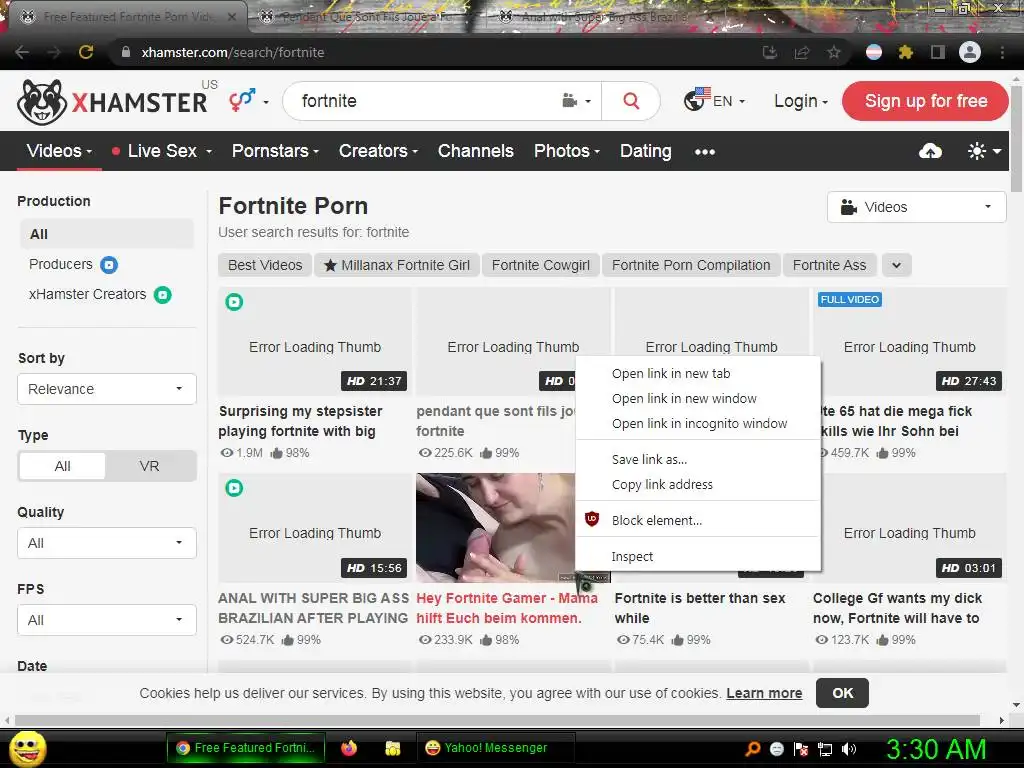This screenshot has width=1024, height=768.
Task: Click the horizontal page scrollbar
Action: point(496,720)
